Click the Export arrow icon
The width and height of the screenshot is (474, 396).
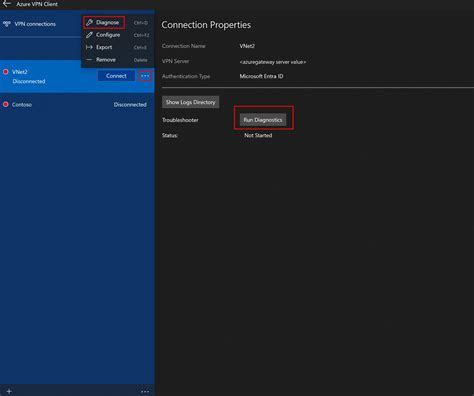(x=89, y=47)
